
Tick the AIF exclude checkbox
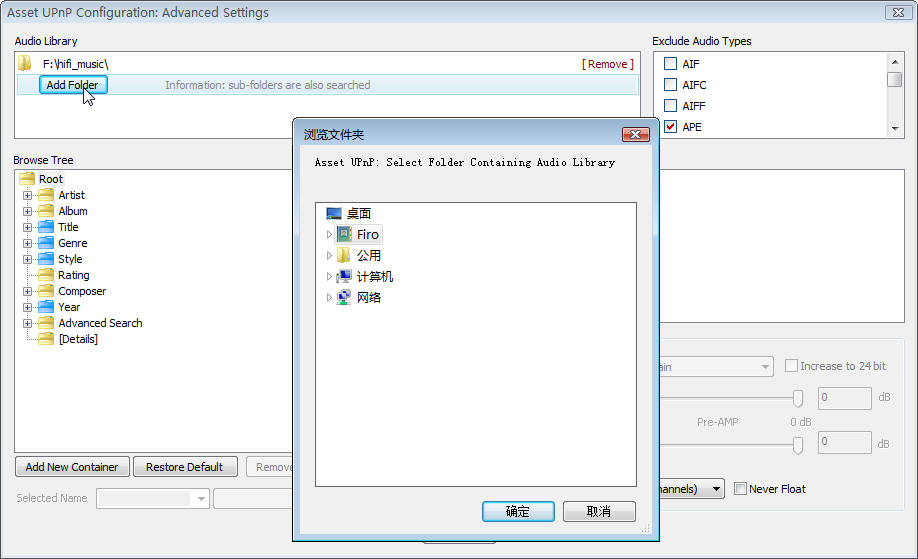(670, 63)
